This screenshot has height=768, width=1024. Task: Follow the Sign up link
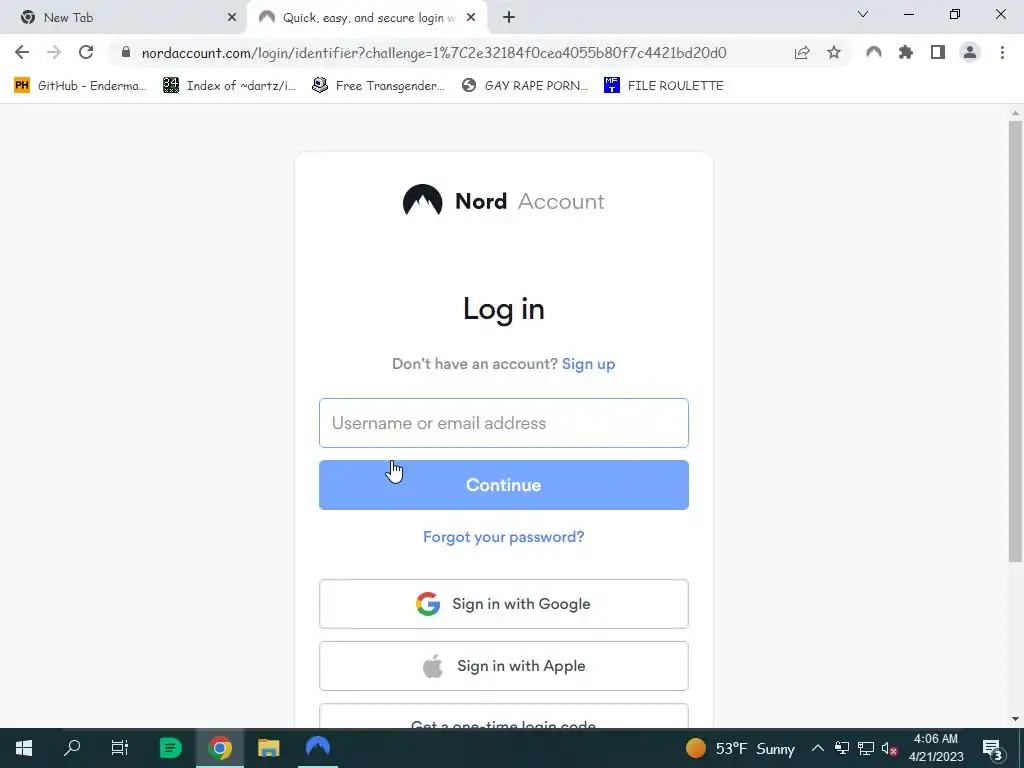[588, 364]
